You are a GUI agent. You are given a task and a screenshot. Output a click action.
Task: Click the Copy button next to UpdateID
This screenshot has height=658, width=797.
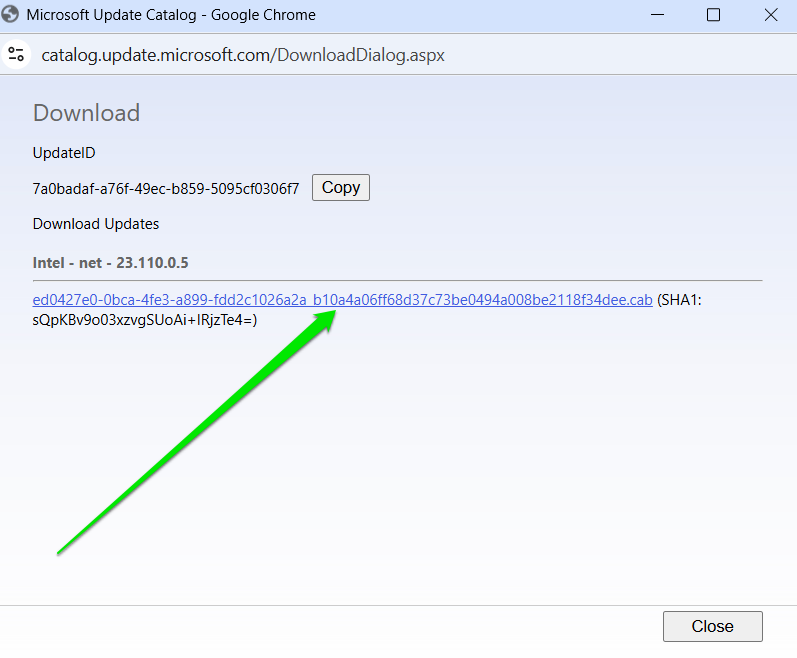[x=341, y=187]
